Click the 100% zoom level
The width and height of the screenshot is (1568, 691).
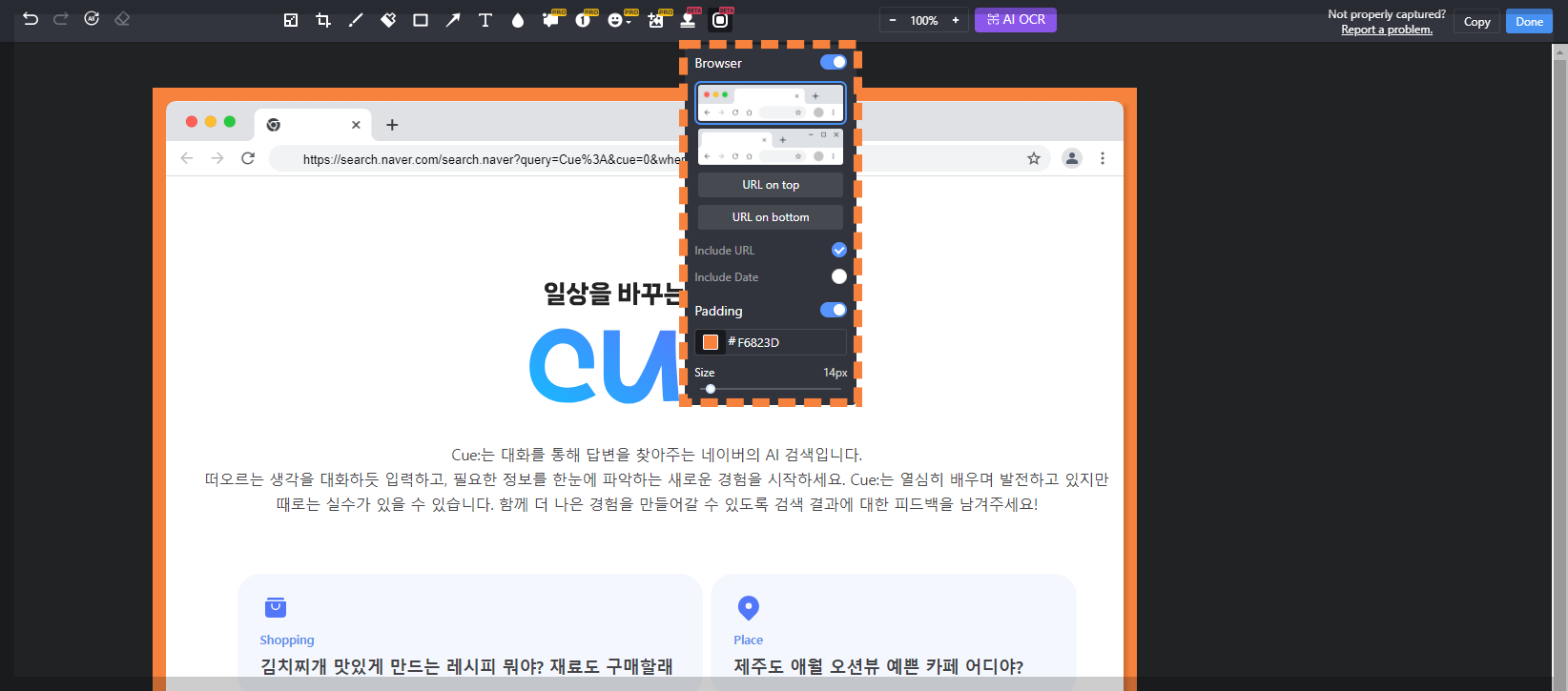click(x=923, y=20)
